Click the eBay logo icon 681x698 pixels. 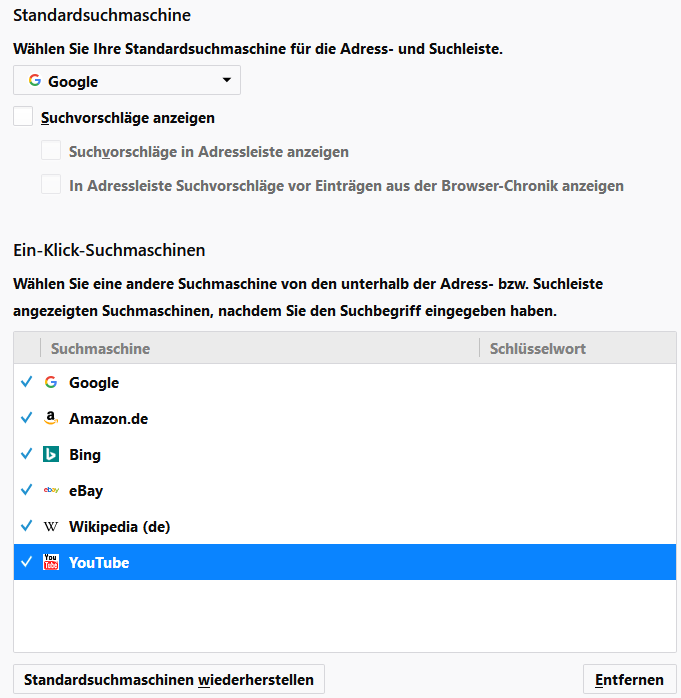(x=51, y=491)
